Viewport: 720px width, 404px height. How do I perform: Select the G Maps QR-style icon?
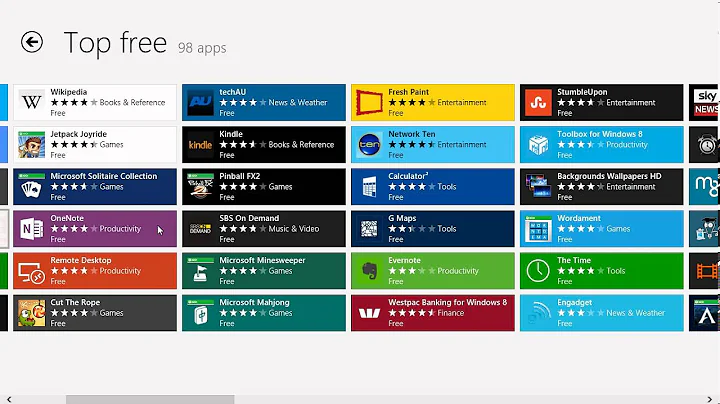(370, 229)
